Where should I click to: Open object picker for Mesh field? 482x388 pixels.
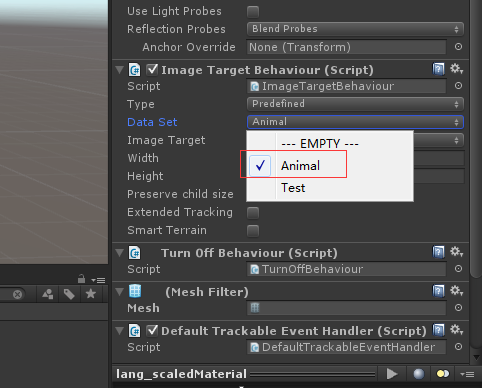(x=458, y=308)
